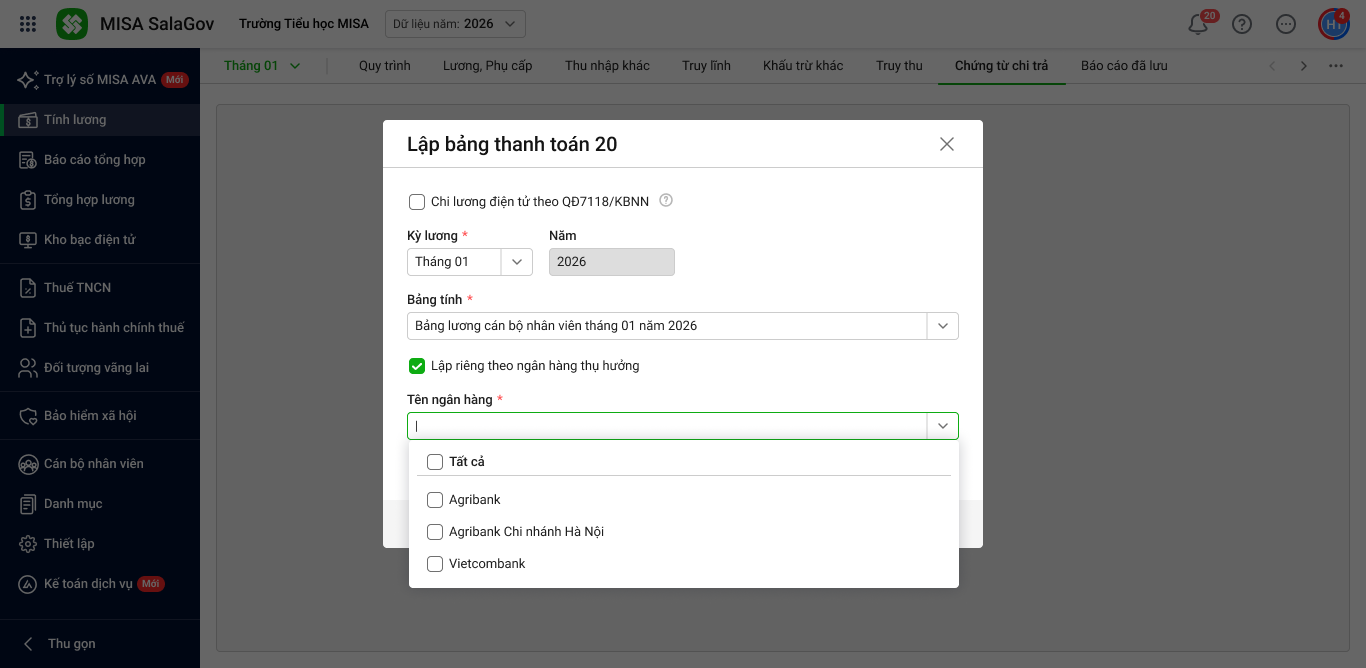Viewport: 1366px width, 668px height.
Task: Open the user avatar profile icon
Action: coord(1333,25)
